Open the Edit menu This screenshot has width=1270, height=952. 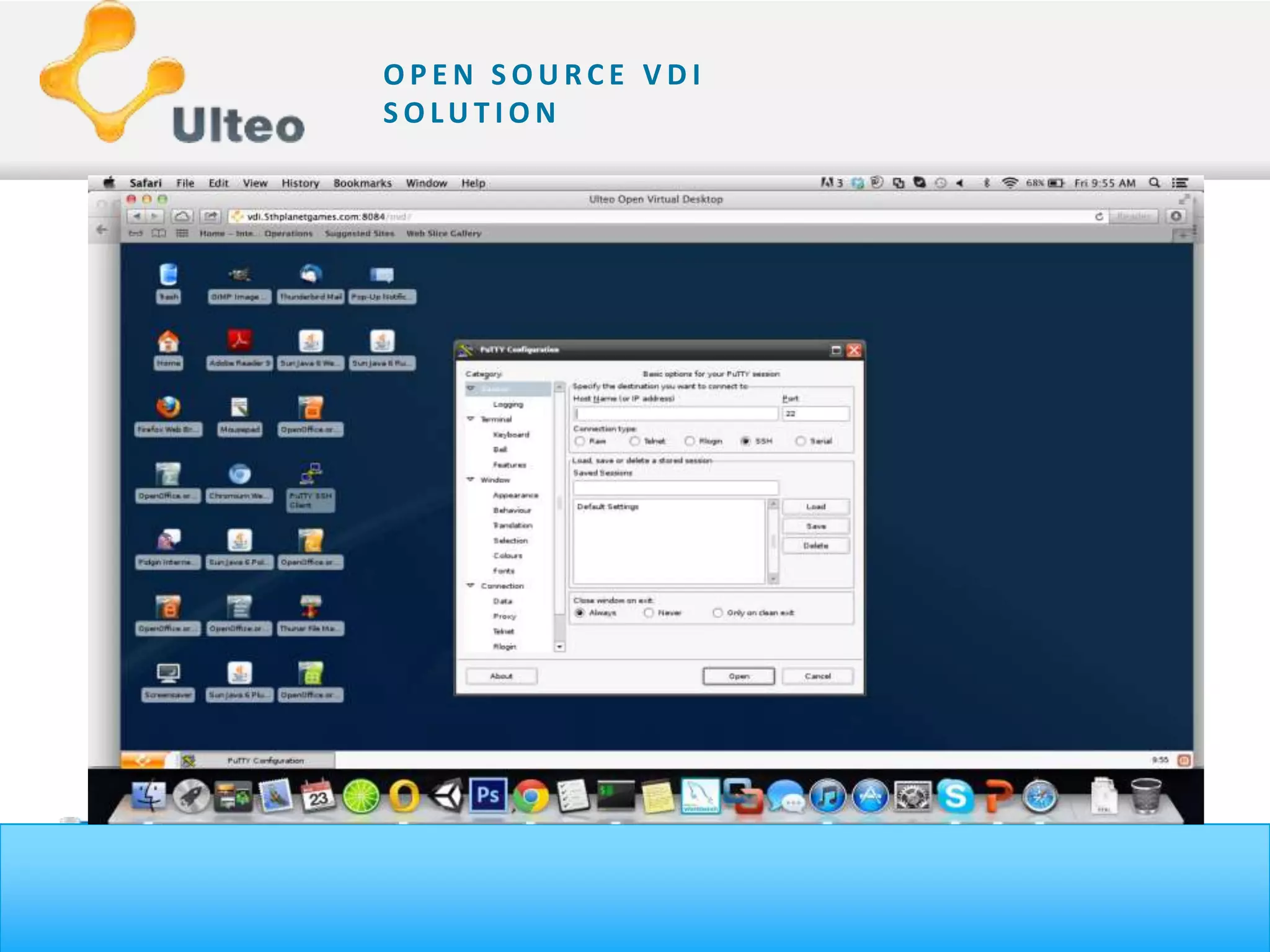218,183
